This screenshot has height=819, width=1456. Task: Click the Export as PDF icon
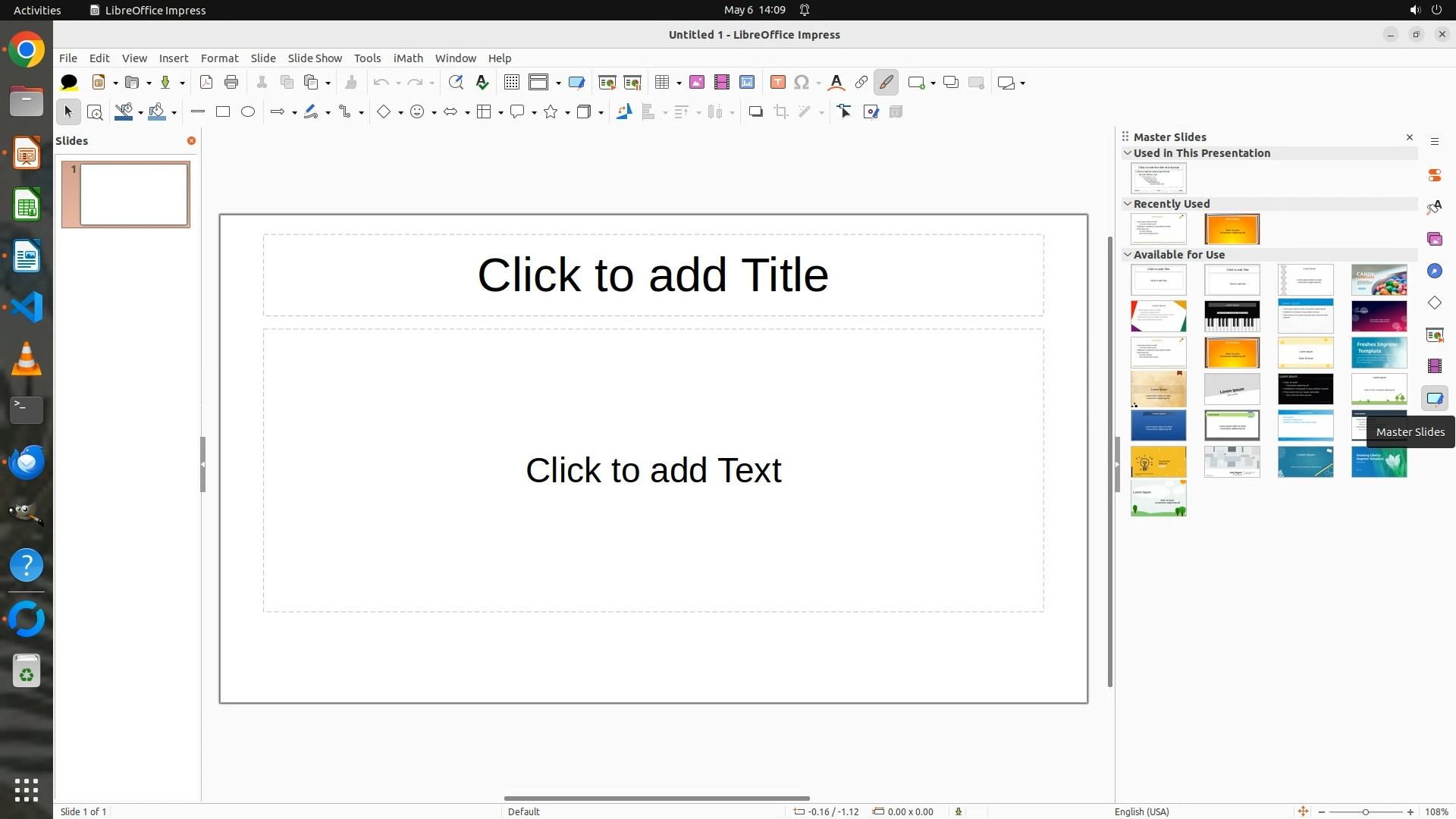tap(206, 83)
